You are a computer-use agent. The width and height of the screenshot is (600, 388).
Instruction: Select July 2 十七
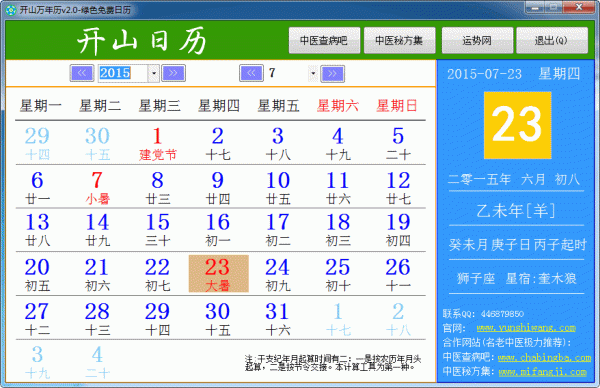218,143
